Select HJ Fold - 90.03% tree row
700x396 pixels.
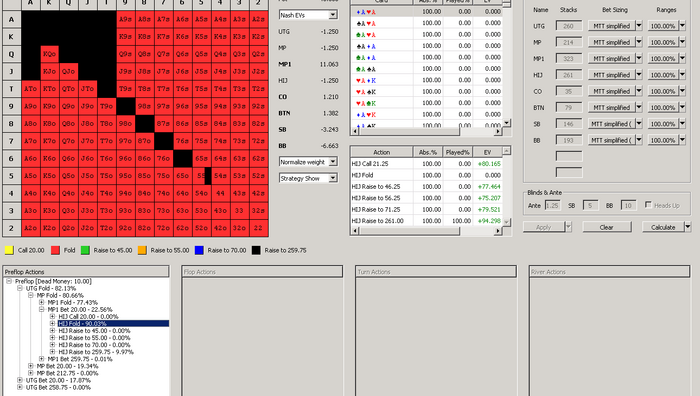point(113,324)
